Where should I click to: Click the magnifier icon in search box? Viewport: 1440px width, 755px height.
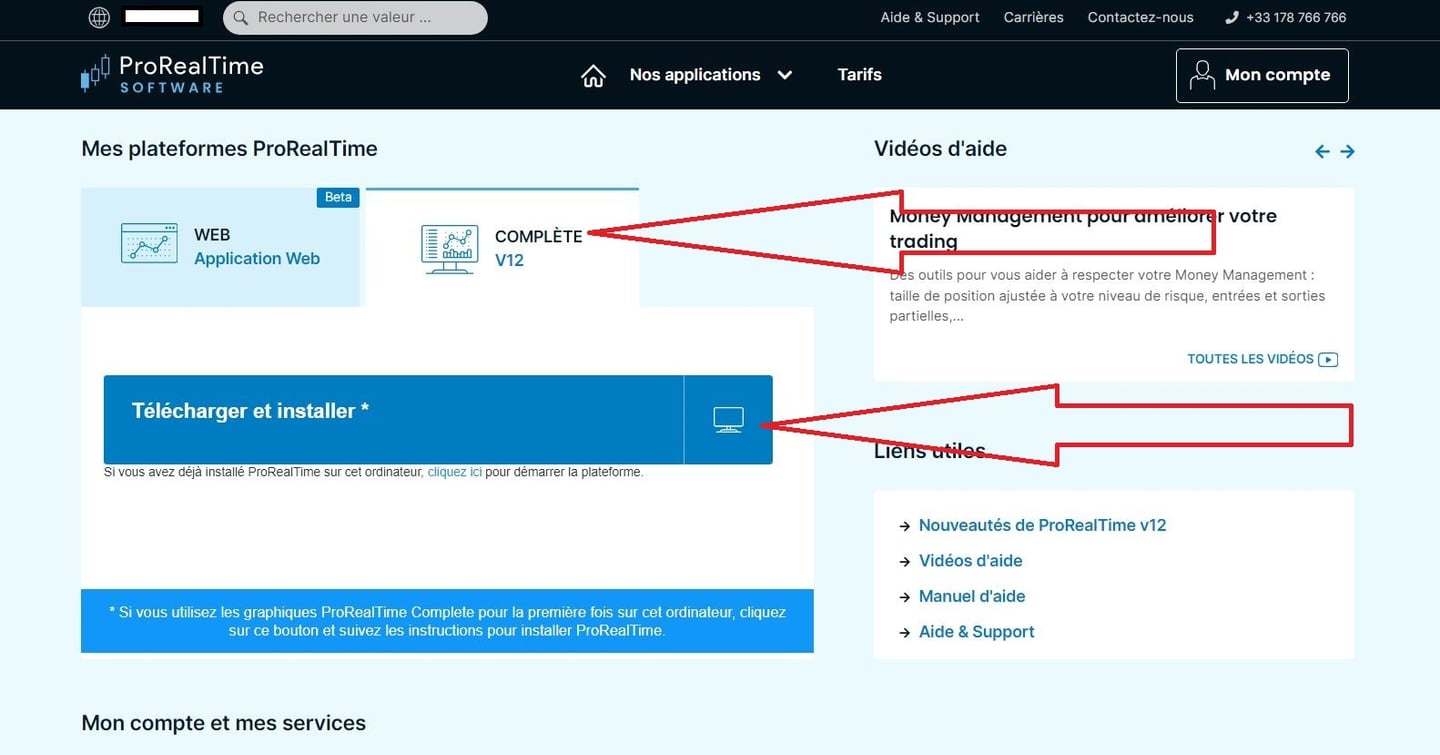click(x=240, y=17)
